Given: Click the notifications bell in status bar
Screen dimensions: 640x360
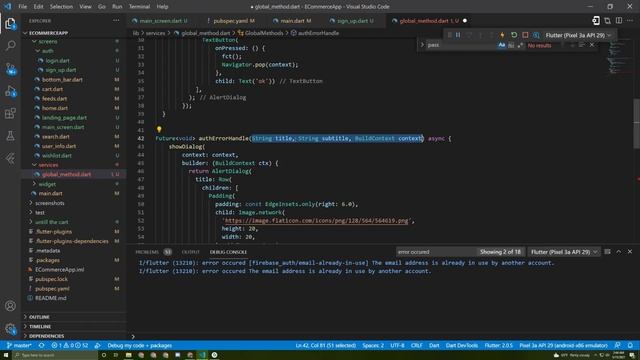Looking at the screenshot, I should (x=630, y=345).
